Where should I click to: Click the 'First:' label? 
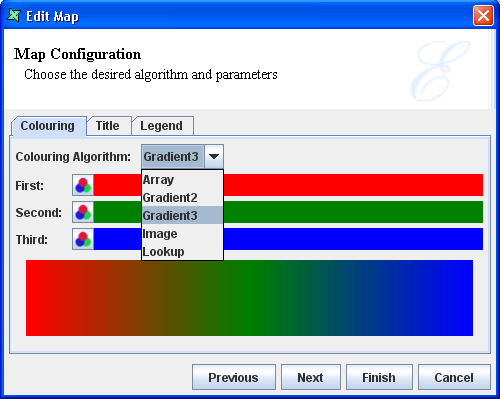29,186
